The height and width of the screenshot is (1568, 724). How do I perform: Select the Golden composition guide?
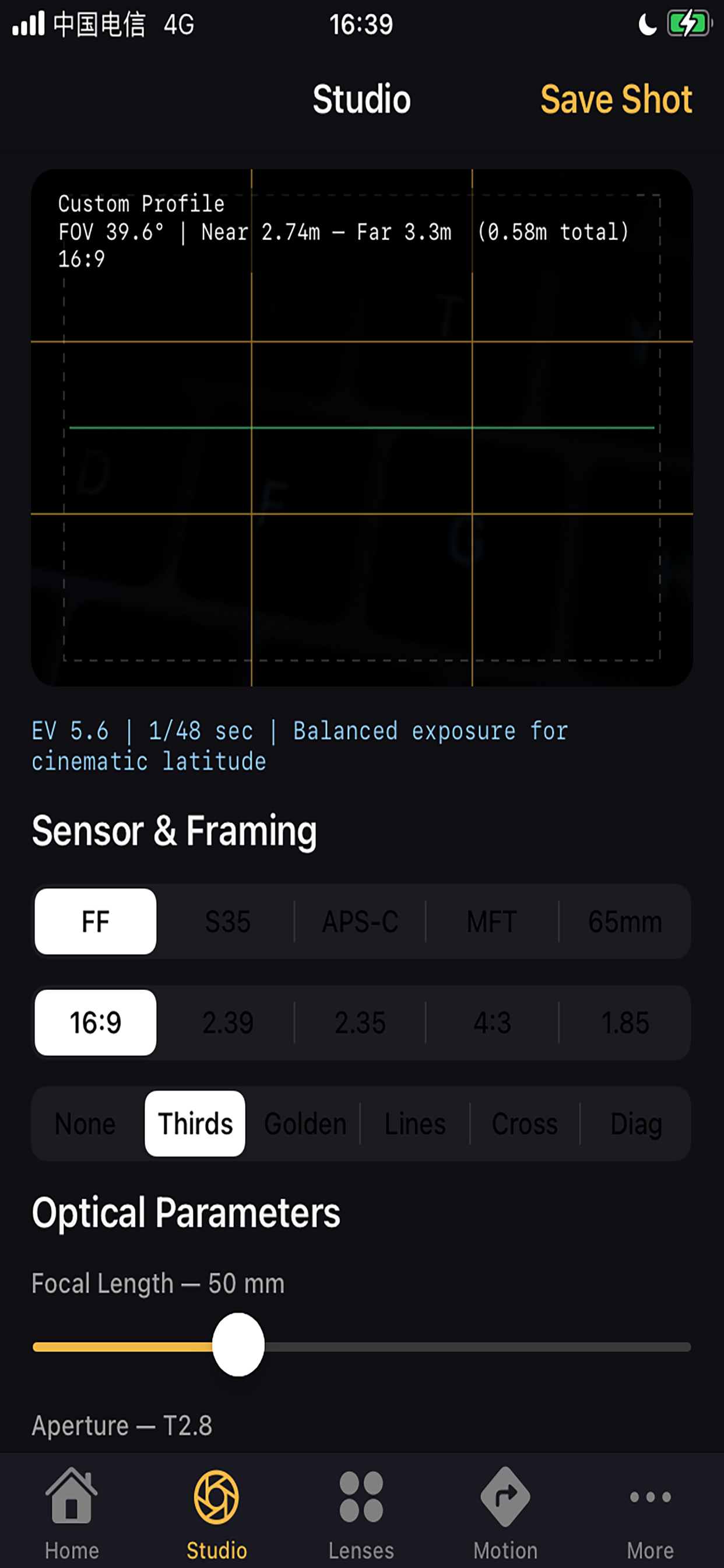point(305,1123)
